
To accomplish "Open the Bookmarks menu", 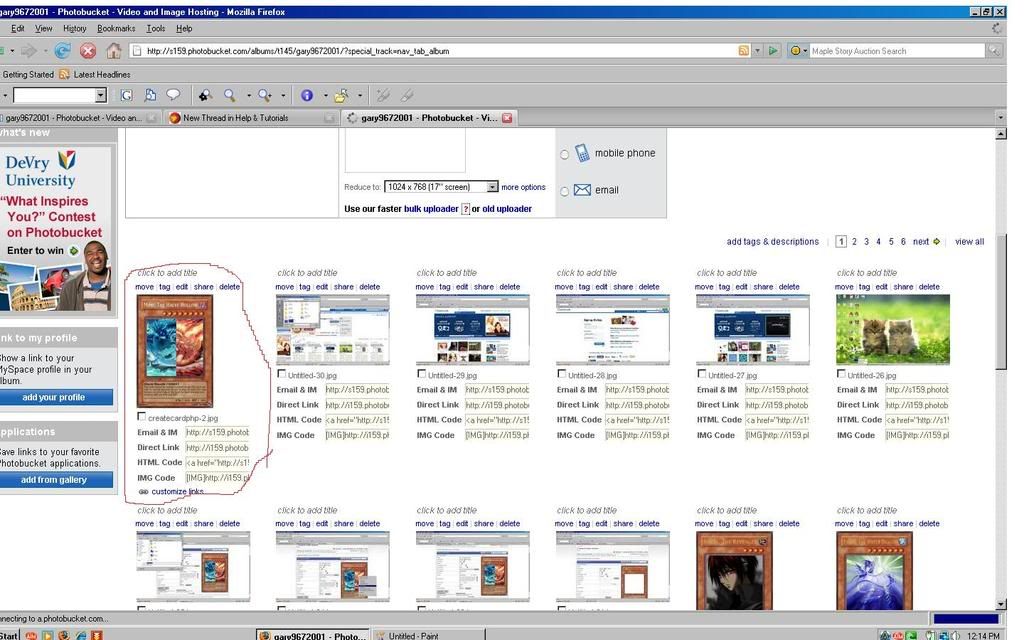I will point(116,29).
